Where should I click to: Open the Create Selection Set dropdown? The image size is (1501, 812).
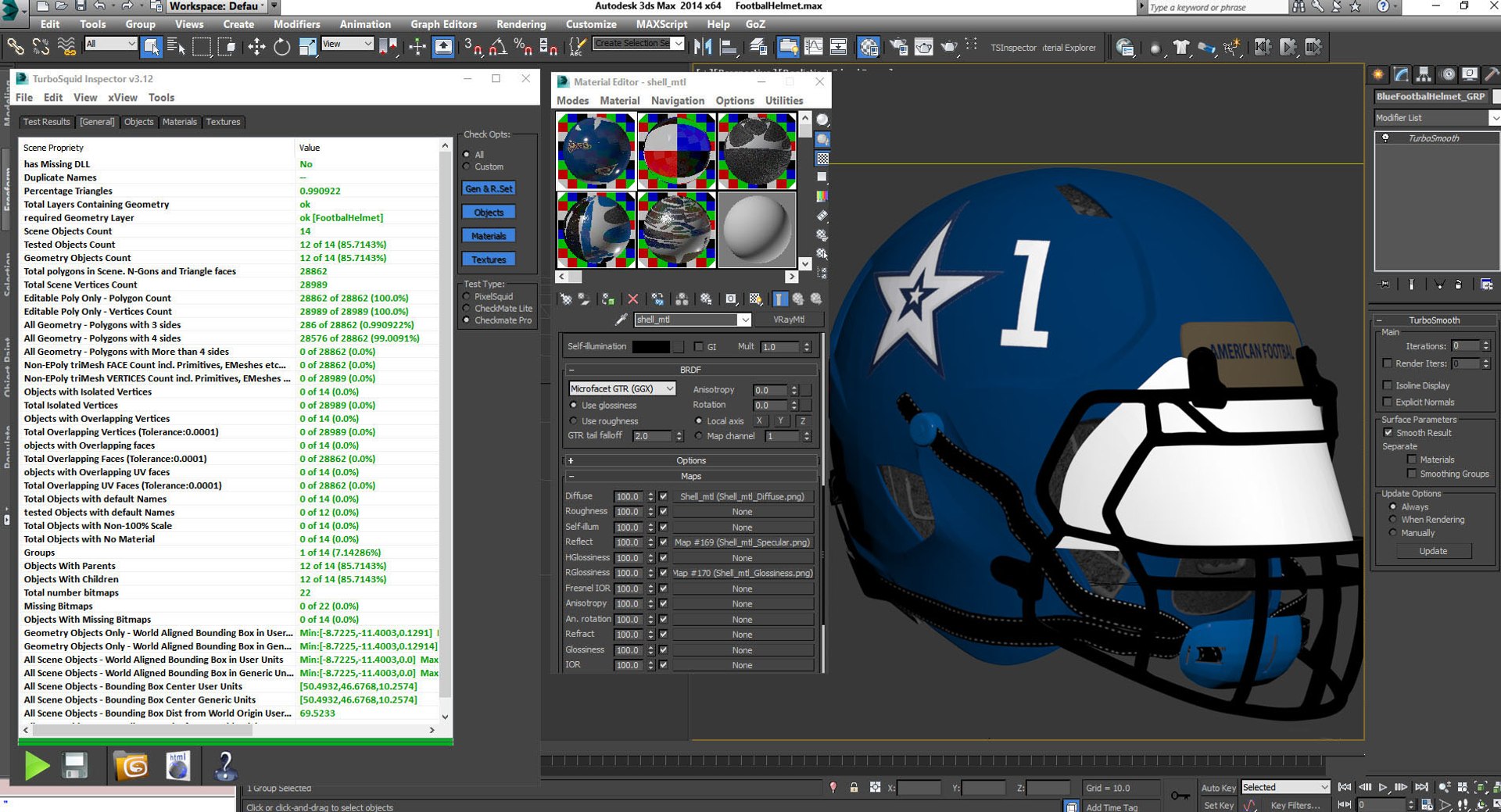tap(639, 43)
